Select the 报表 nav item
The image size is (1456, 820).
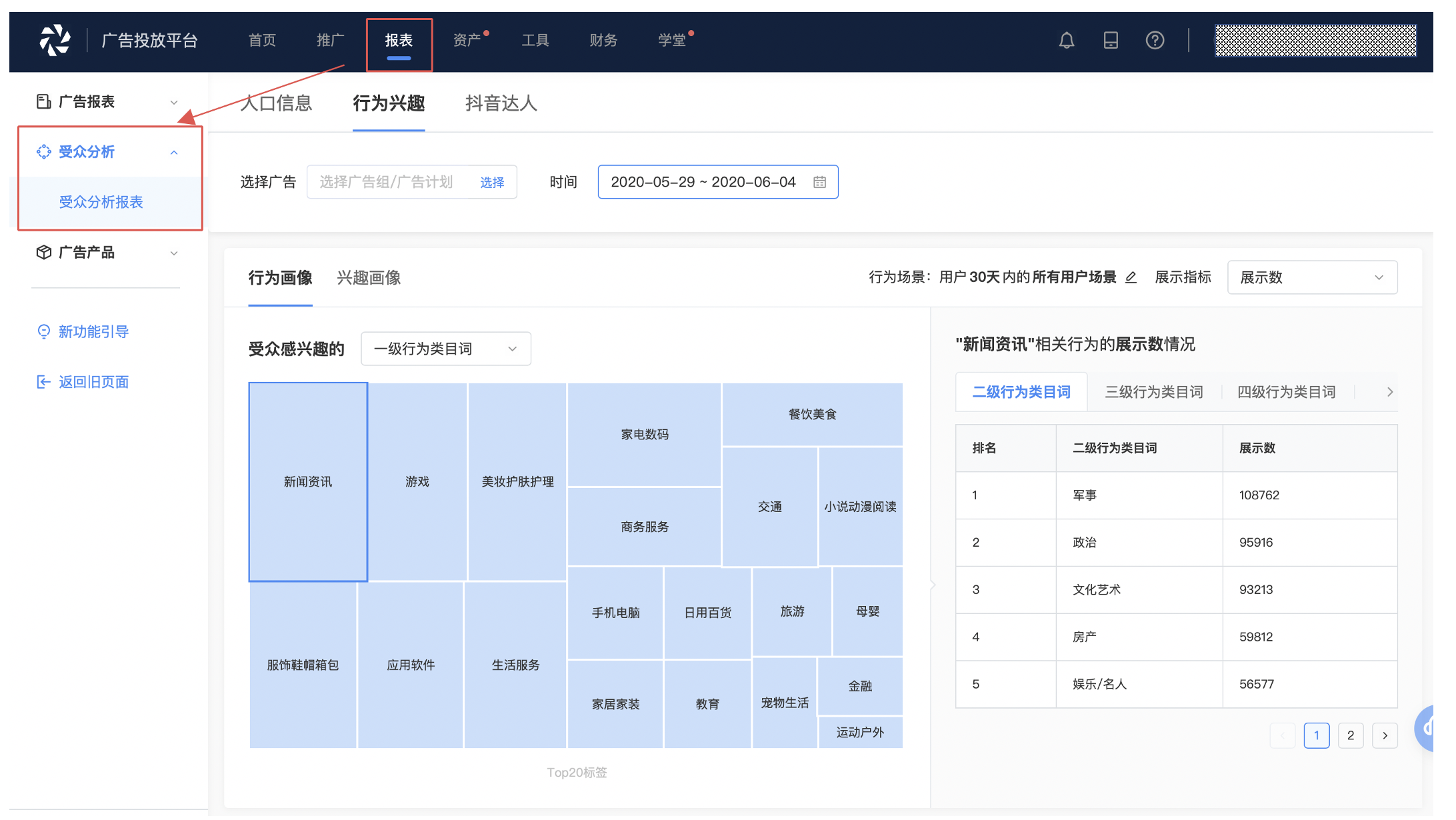pyautogui.click(x=399, y=41)
